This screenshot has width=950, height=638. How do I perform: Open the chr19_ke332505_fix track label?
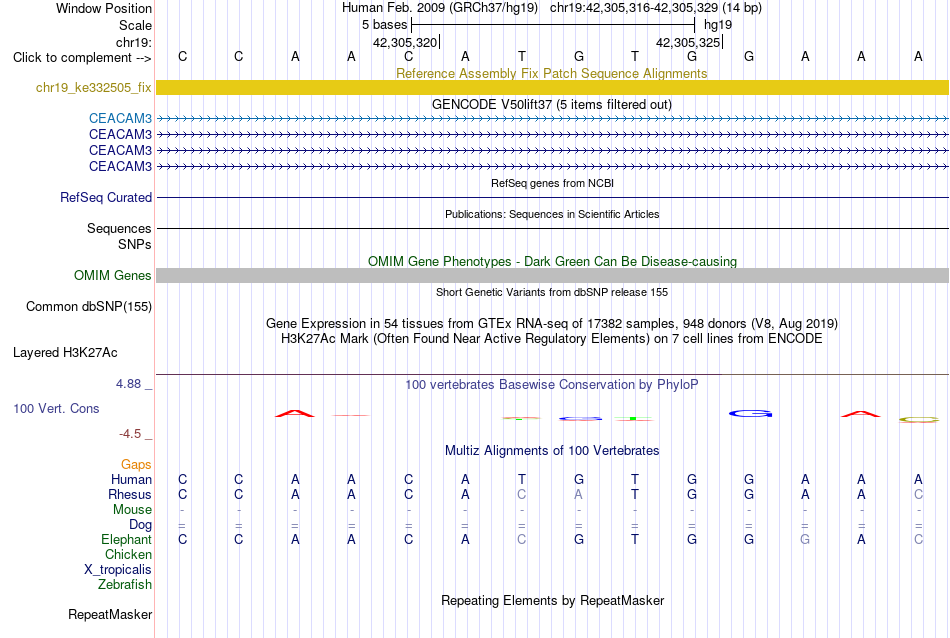pyautogui.click(x=93, y=87)
